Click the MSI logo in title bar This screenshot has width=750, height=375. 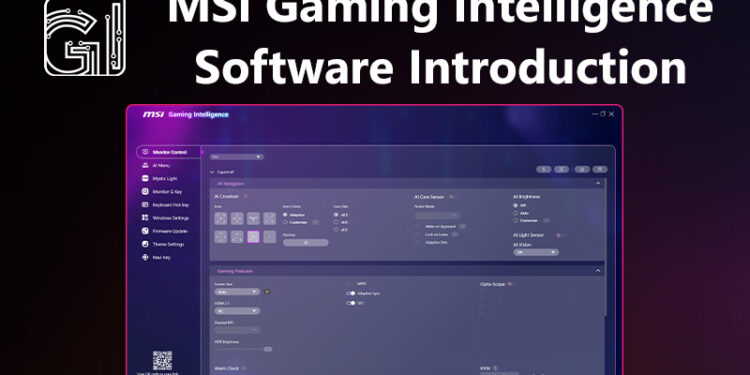tap(154, 115)
